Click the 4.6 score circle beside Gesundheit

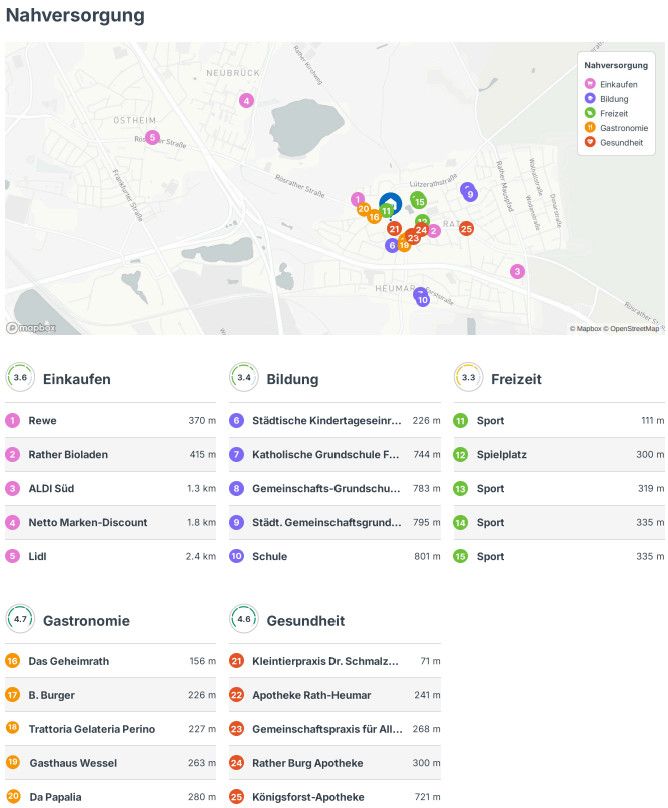click(244, 619)
